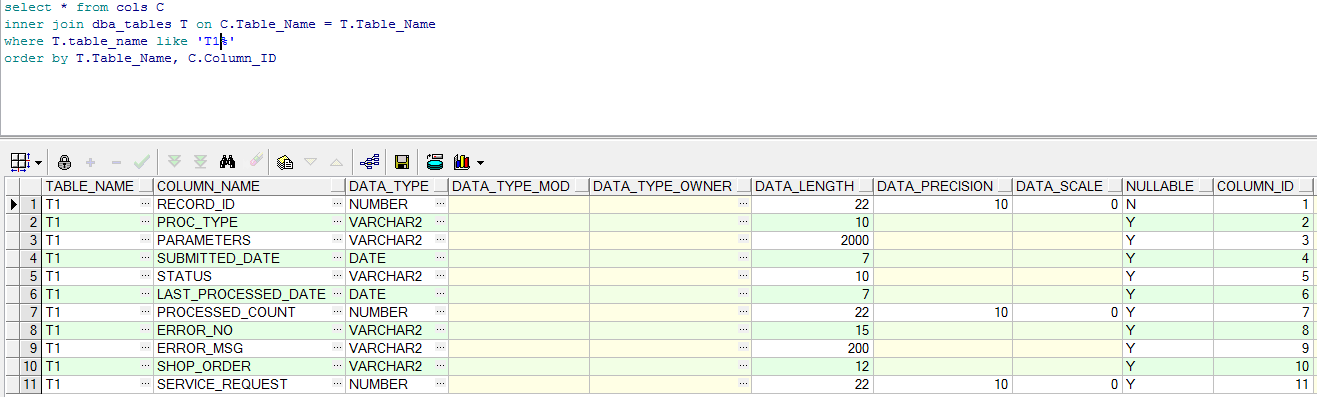Click the database query-by-example icon

pyautogui.click(x=435, y=161)
